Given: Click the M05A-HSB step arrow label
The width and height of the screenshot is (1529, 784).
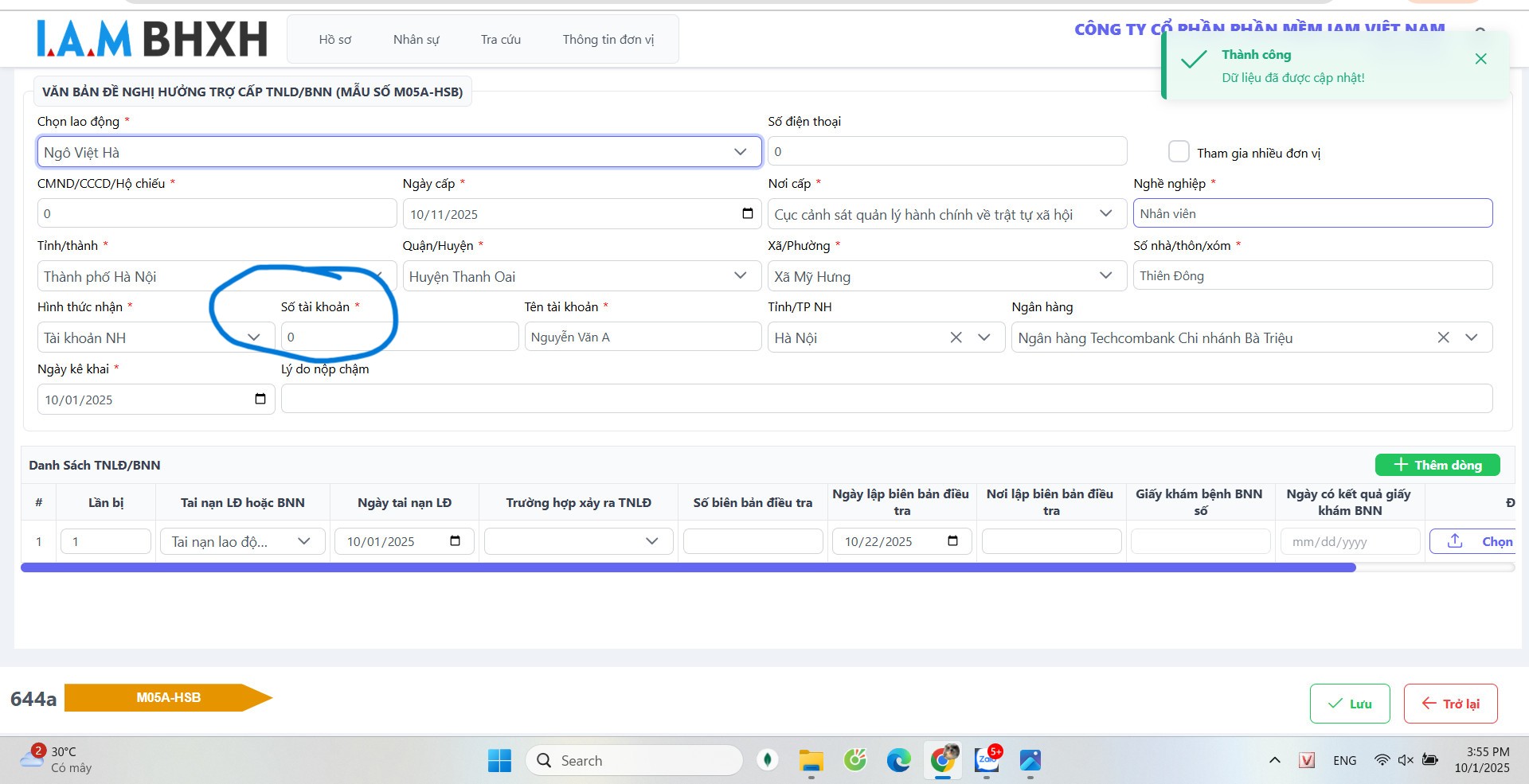Looking at the screenshot, I should [x=168, y=697].
